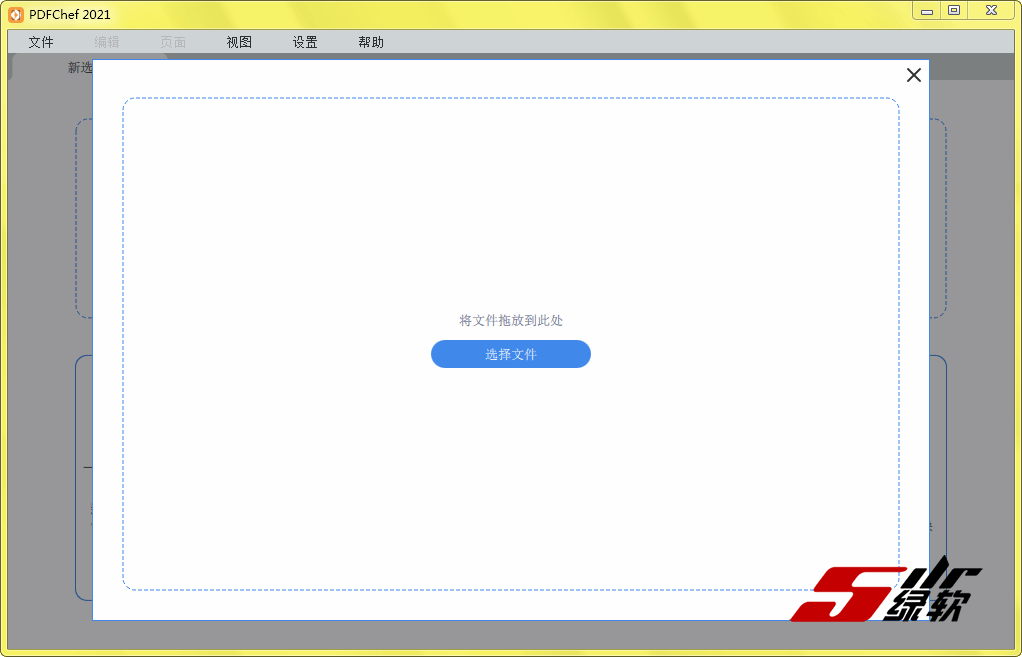Image resolution: width=1022 pixels, height=657 pixels.
Task: Maximize the PDFChef window
Action: click(x=954, y=11)
